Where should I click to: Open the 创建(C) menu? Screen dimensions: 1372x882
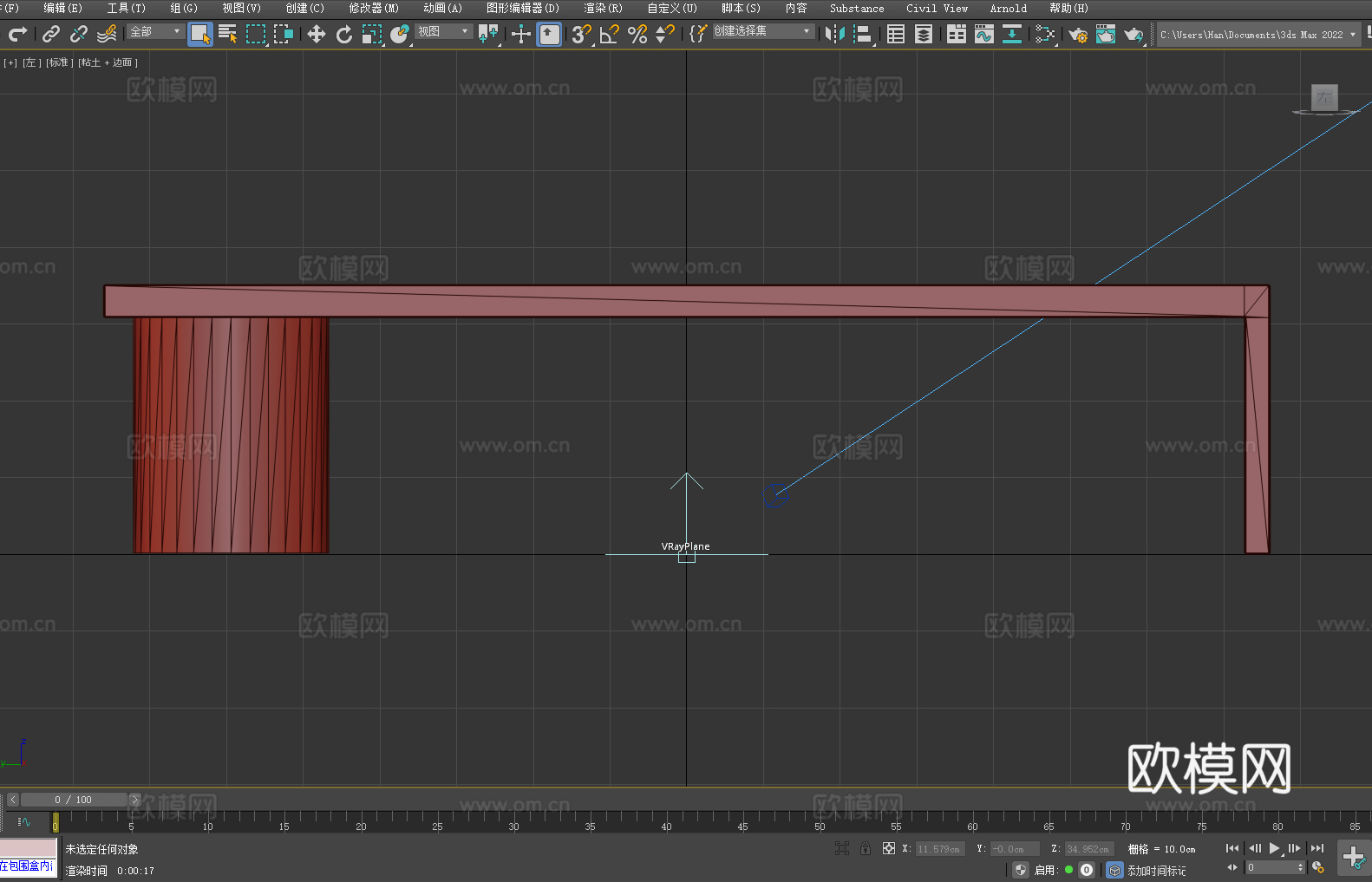pyautogui.click(x=304, y=8)
